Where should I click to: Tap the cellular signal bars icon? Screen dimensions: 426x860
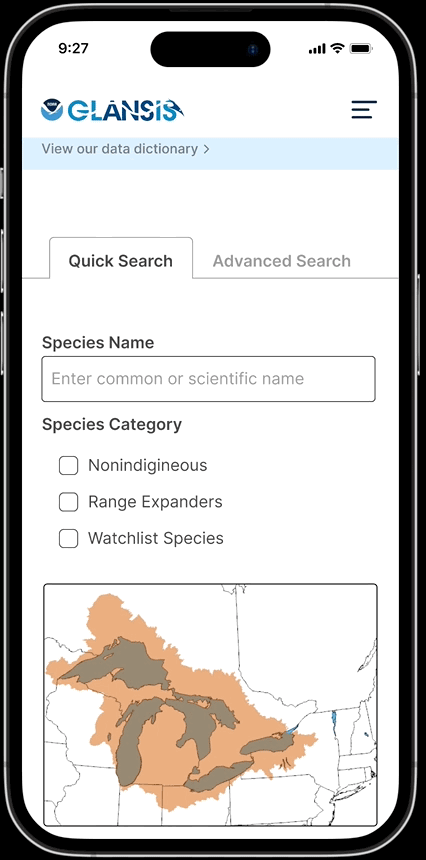click(x=317, y=49)
